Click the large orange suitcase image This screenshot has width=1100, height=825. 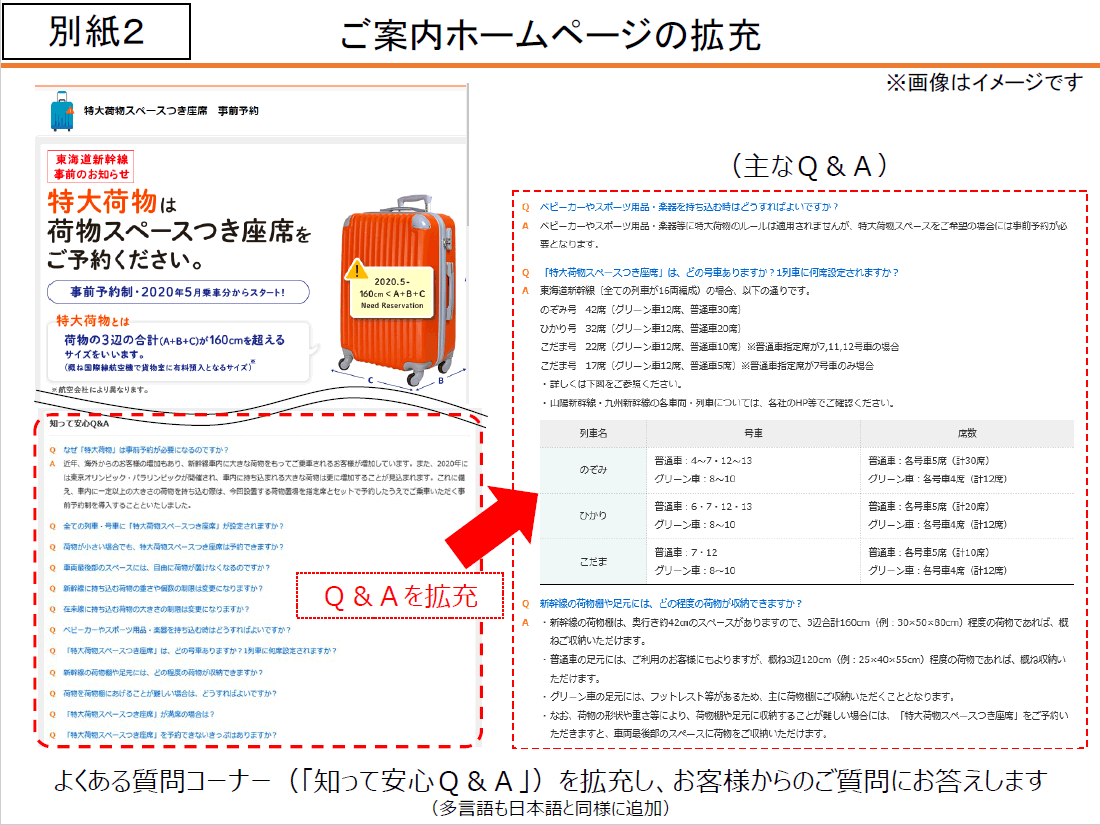tap(397, 291)
